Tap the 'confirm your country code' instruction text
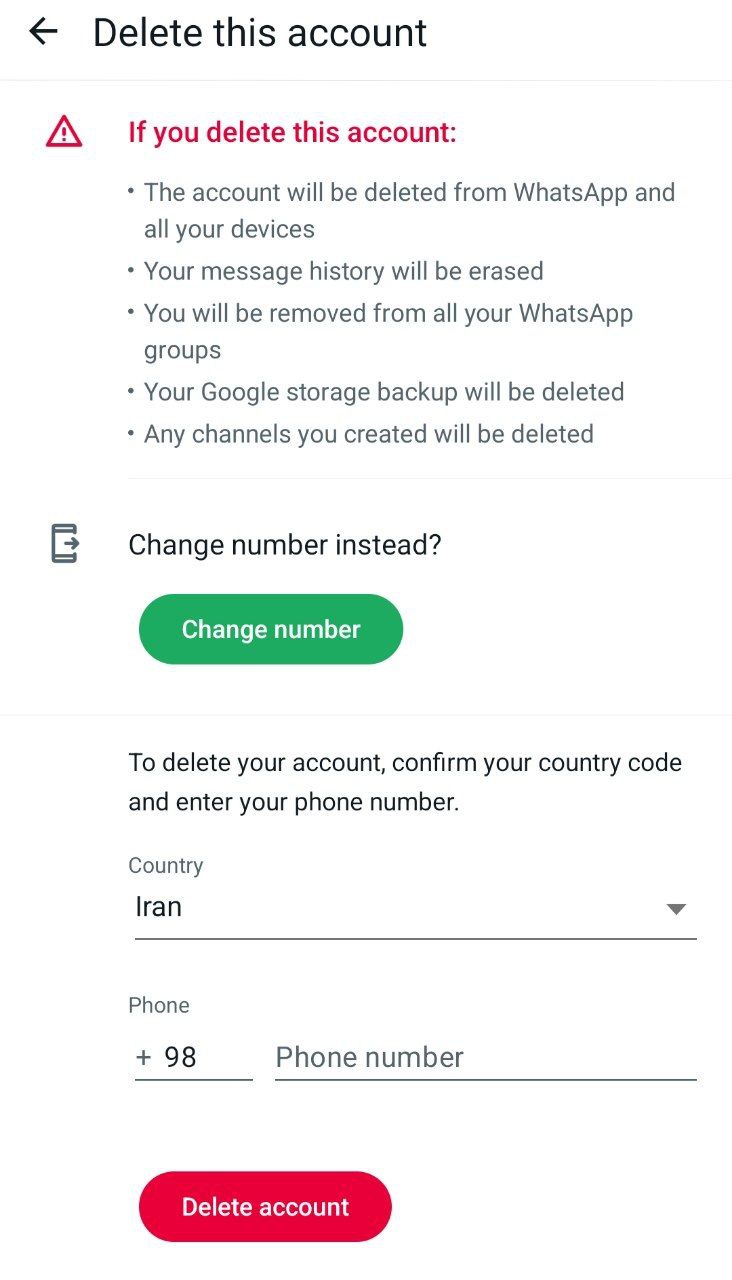This screenshot has height=1280, width=732. (405, 782)
